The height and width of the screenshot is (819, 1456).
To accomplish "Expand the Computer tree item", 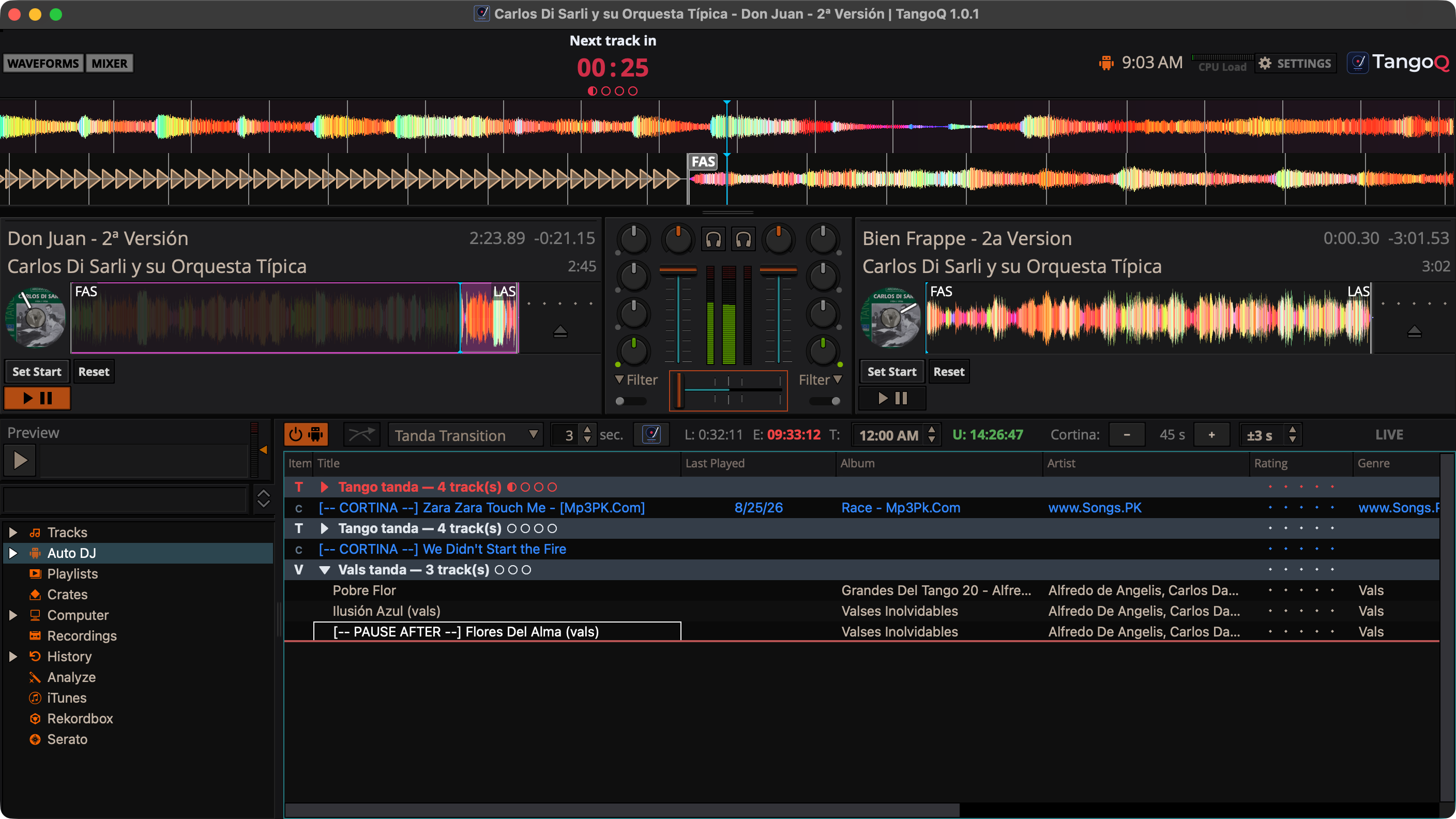I will tap(12, 614).
